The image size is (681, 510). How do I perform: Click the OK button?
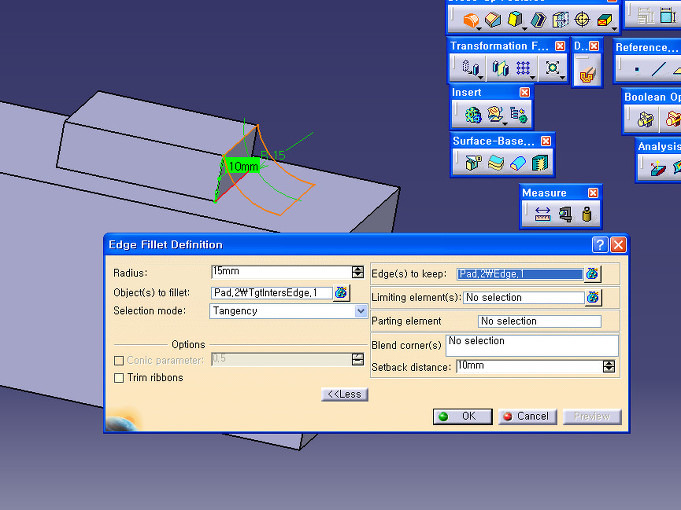pyautogui.click(x=463, y=417)
